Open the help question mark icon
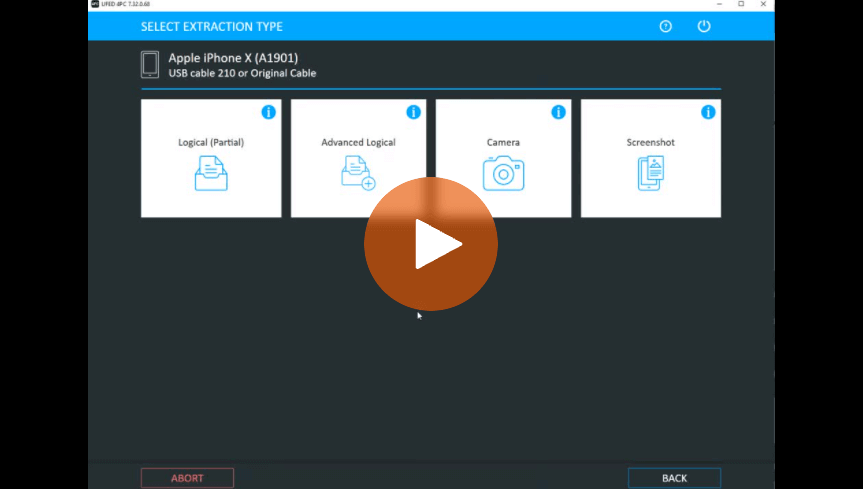 666,26
